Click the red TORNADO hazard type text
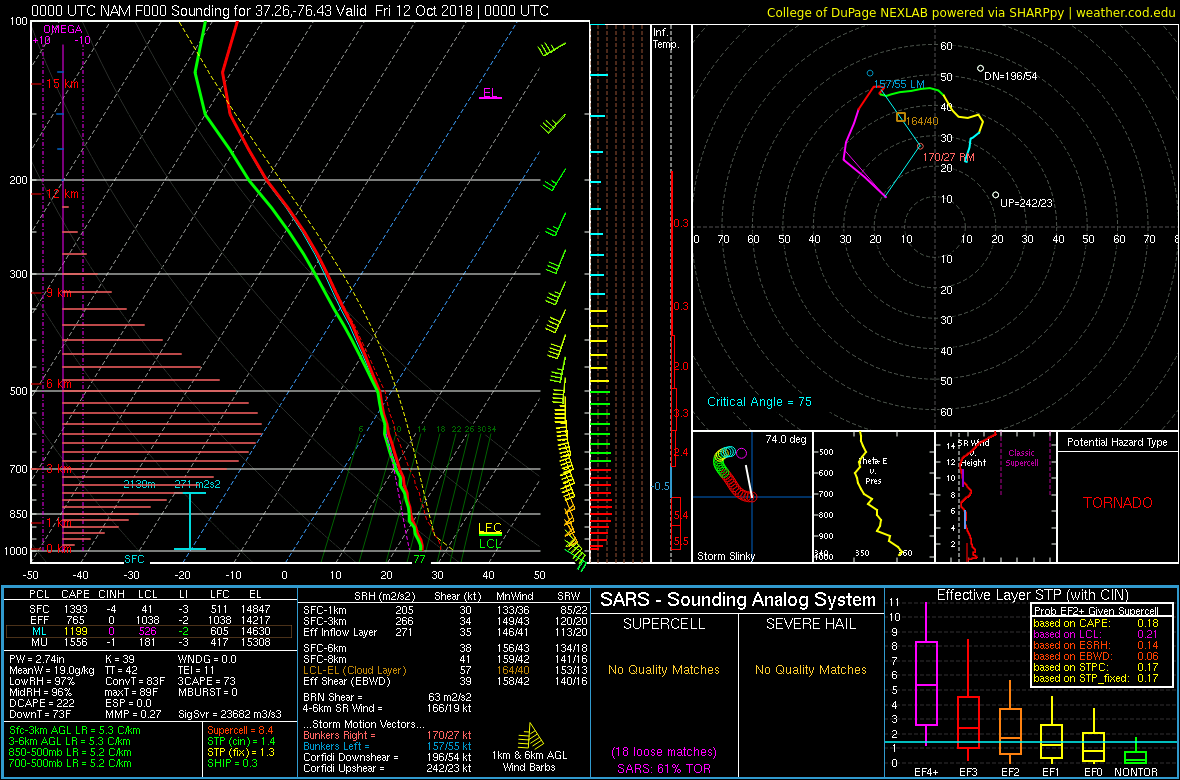Image resolution: width=1180 pixels, height=780 pixels. point(1118,503)
